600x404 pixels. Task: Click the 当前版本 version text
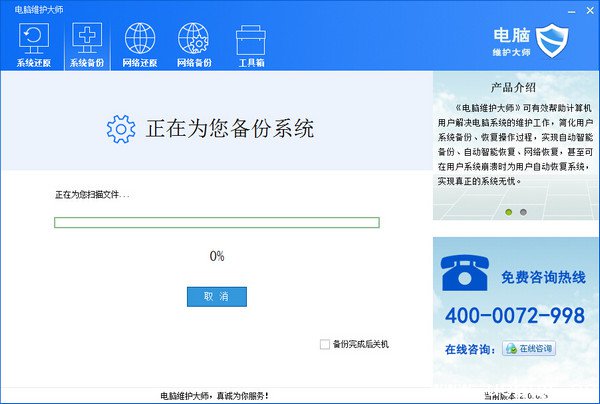tap(516, 396)
